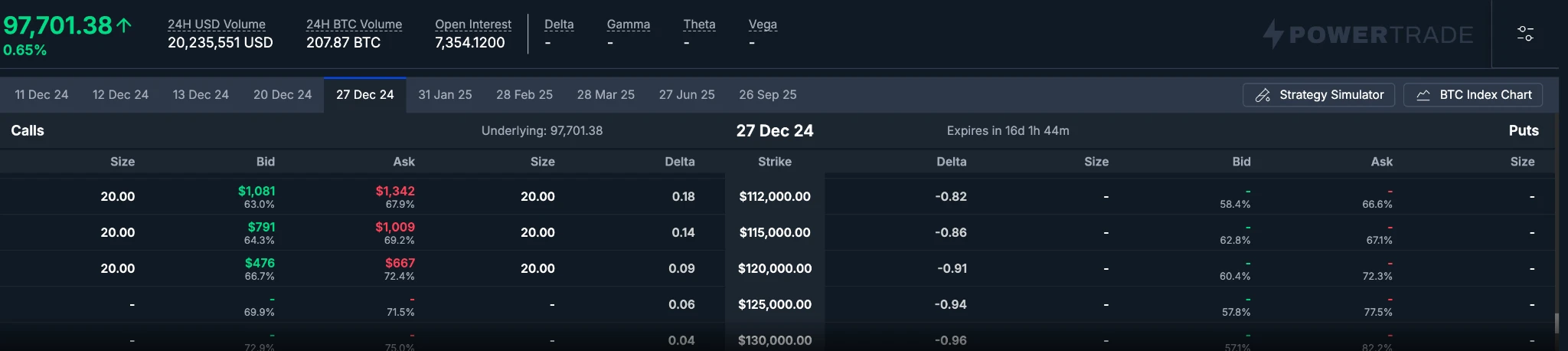Image resolution: width=1568 pixels, height=351 pixels.
Task: Click the $667 call ask price
Action: tap(400, 263)
